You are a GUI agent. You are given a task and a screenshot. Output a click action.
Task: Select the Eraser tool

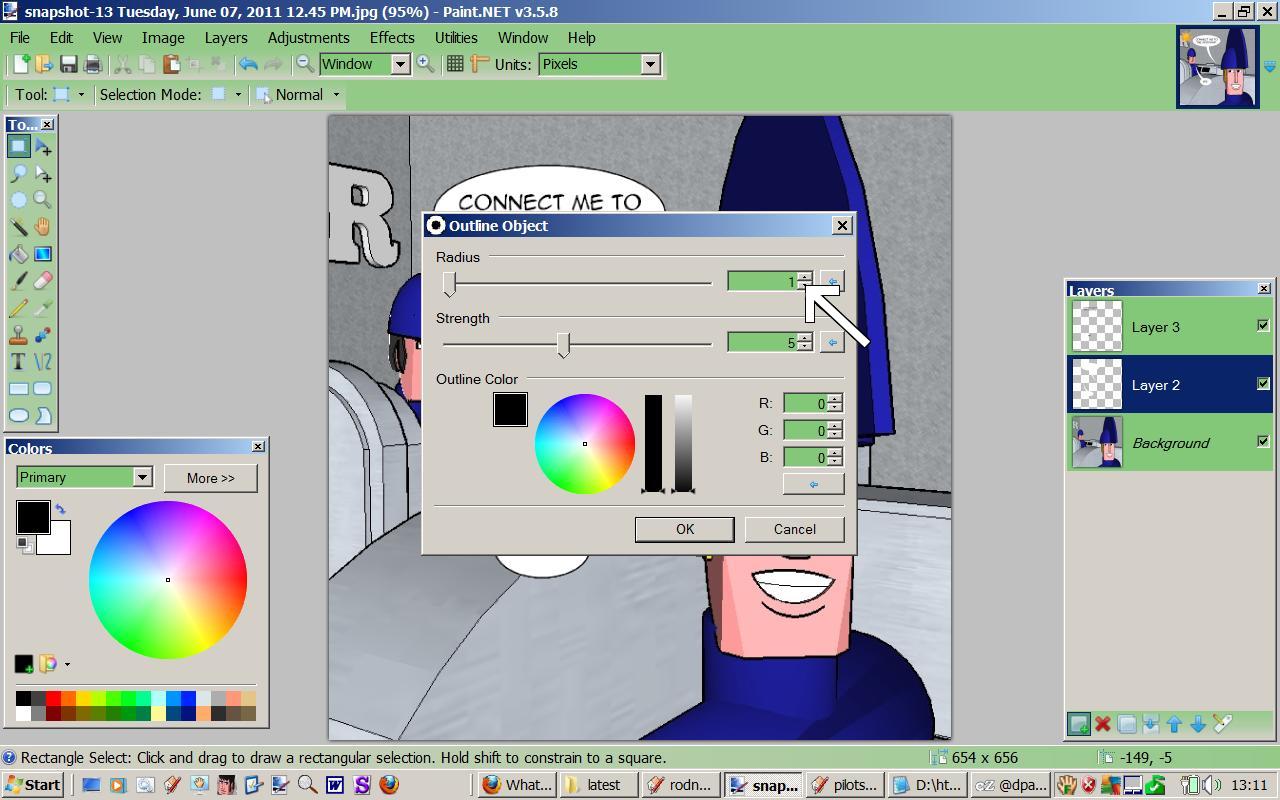coord(43,281)
